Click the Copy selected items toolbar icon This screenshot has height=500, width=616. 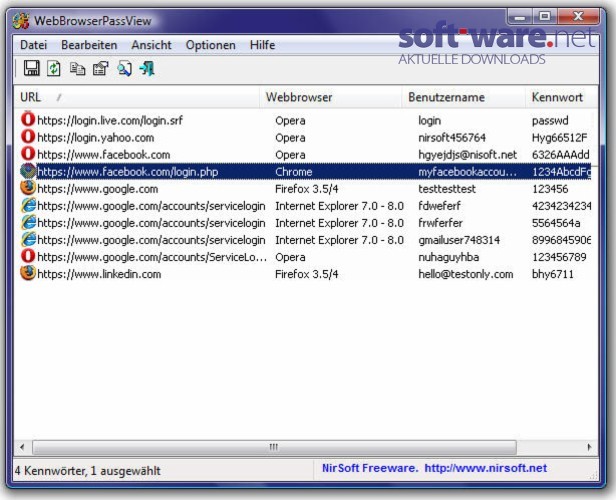tap(77, 69)
